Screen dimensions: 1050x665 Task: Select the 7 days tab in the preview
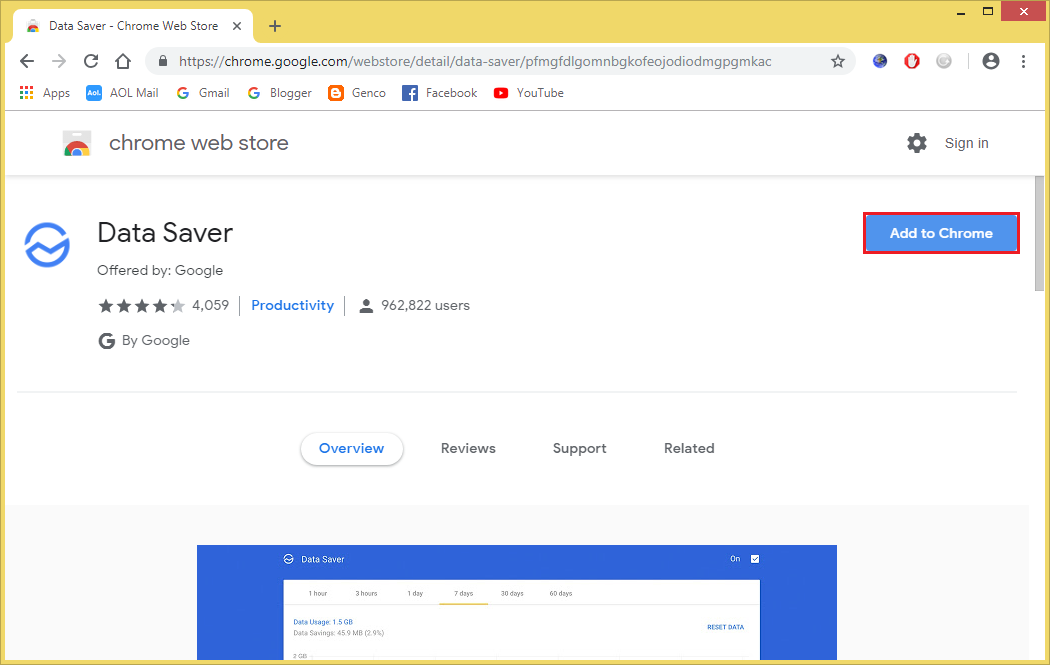pos(463,593)
